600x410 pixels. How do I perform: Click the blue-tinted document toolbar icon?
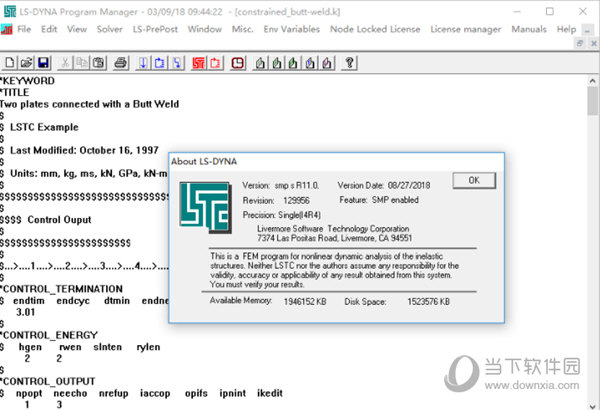tap(310, 63)
